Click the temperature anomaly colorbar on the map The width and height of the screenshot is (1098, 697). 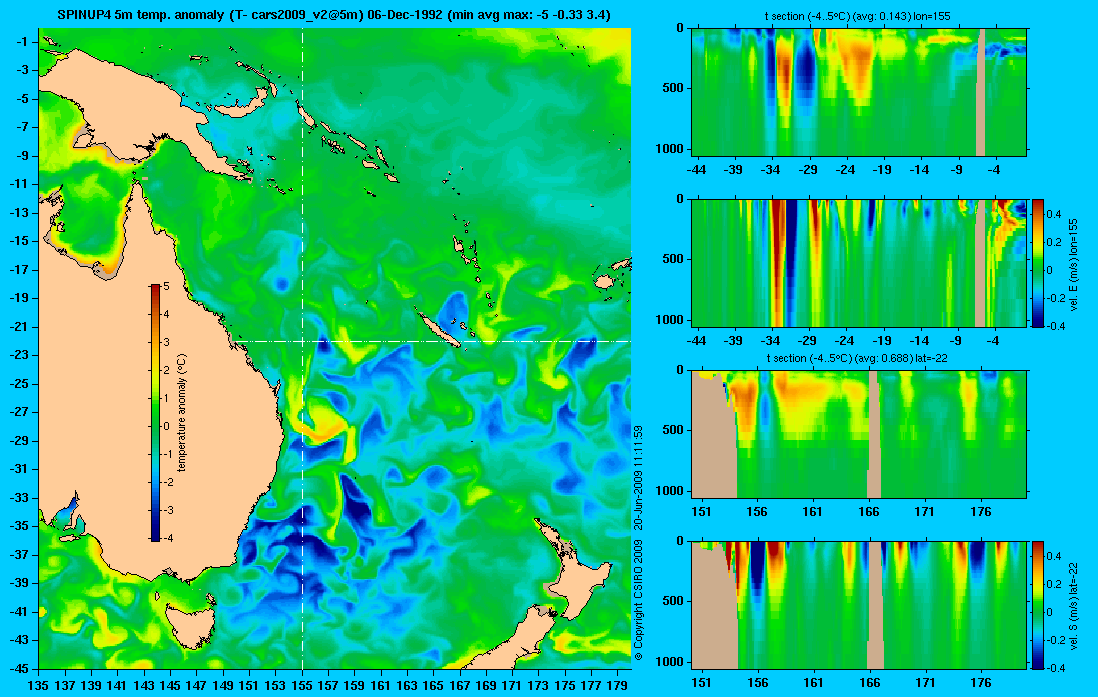coord(155,413)
